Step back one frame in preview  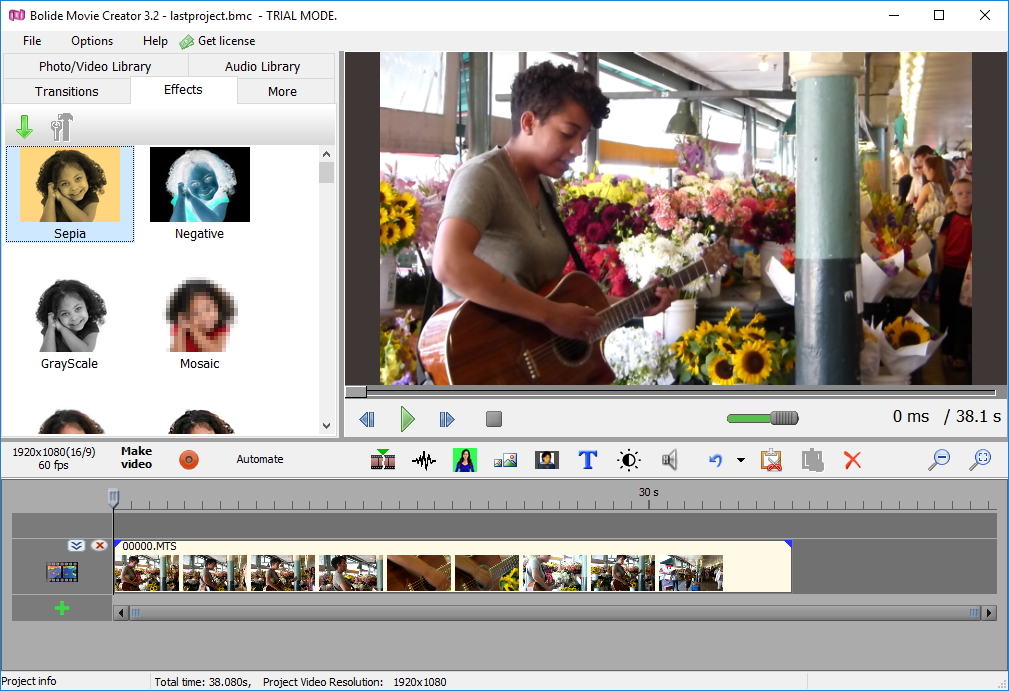tap(367, 419)
